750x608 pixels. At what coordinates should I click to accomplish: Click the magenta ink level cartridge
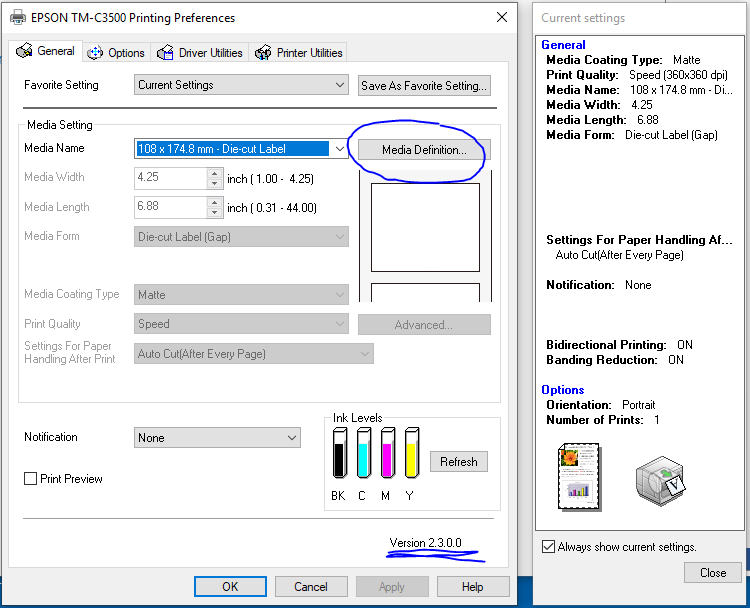387,453
